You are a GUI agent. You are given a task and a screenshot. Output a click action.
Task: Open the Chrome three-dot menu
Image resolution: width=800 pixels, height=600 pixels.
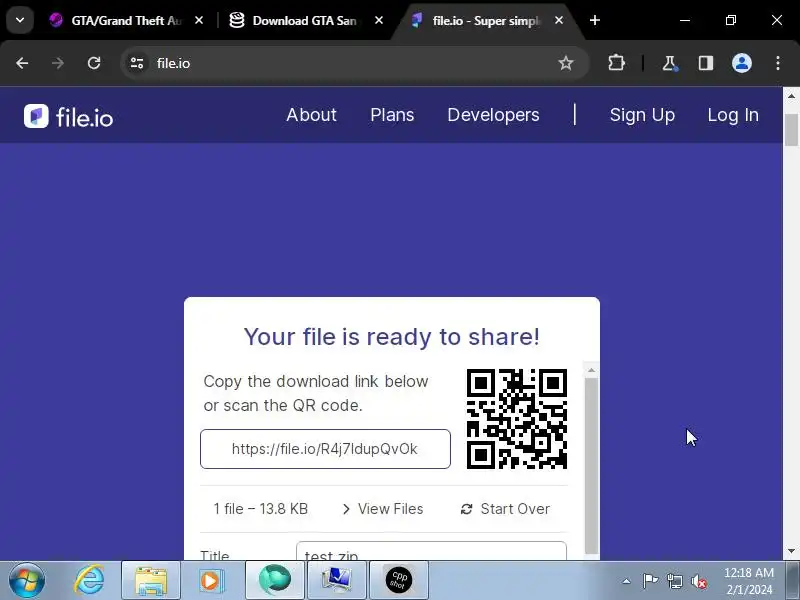tap(778, 63)
